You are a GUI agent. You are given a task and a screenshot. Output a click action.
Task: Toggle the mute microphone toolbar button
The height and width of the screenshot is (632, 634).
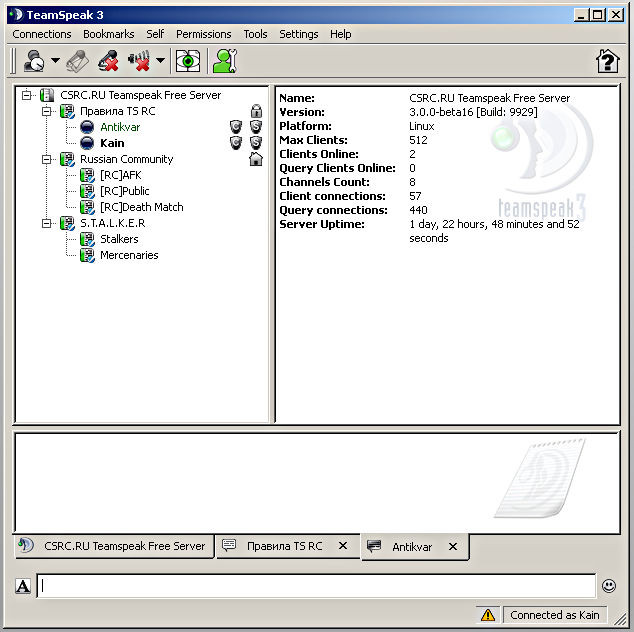(109, 61)
